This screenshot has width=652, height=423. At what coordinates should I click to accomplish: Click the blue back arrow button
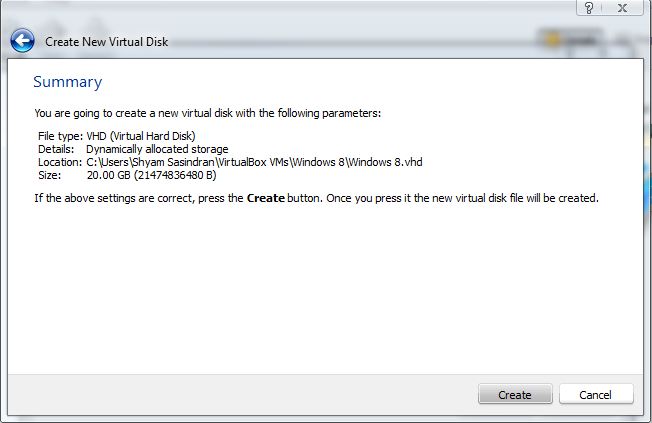pos(22,42)
